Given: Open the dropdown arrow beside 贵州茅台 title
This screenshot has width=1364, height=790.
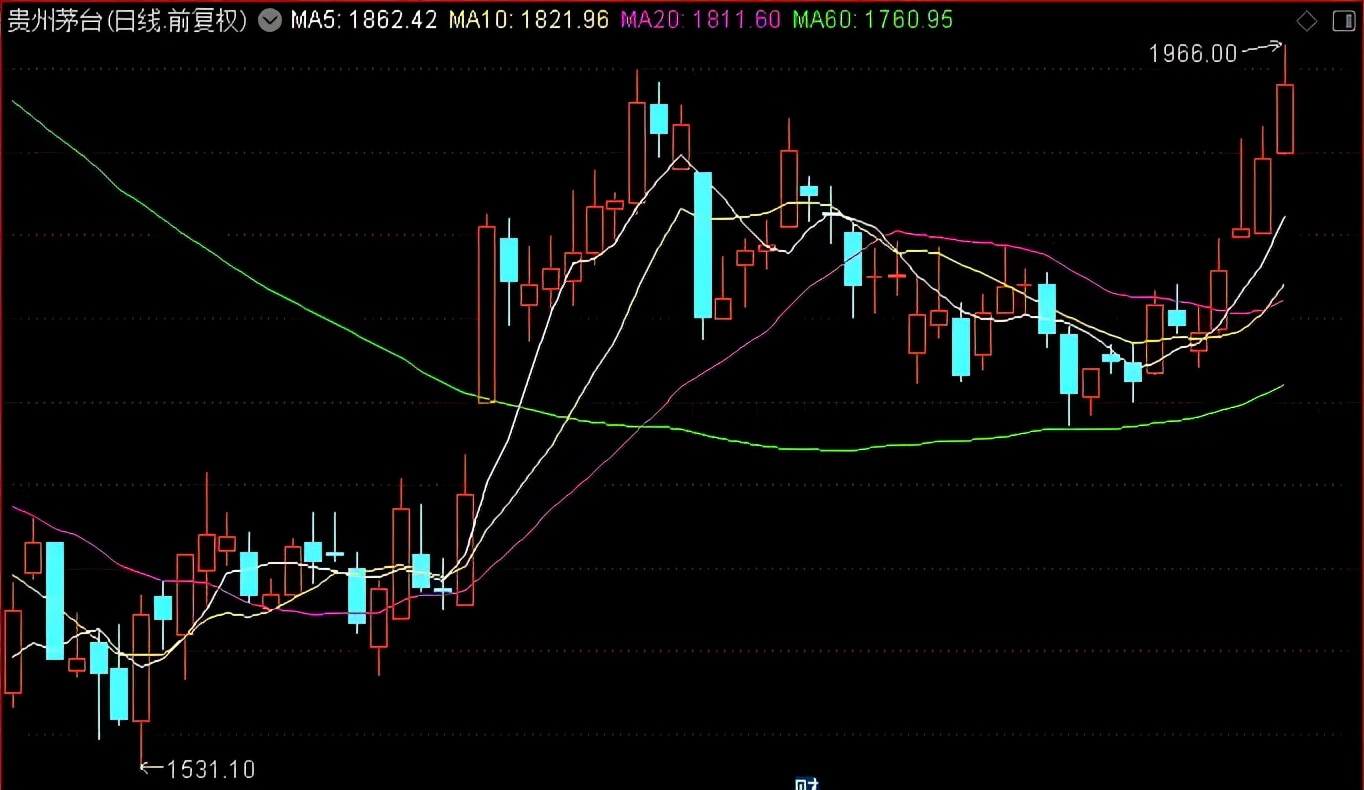Looking at the screenshot, I should tap(270, 20).
